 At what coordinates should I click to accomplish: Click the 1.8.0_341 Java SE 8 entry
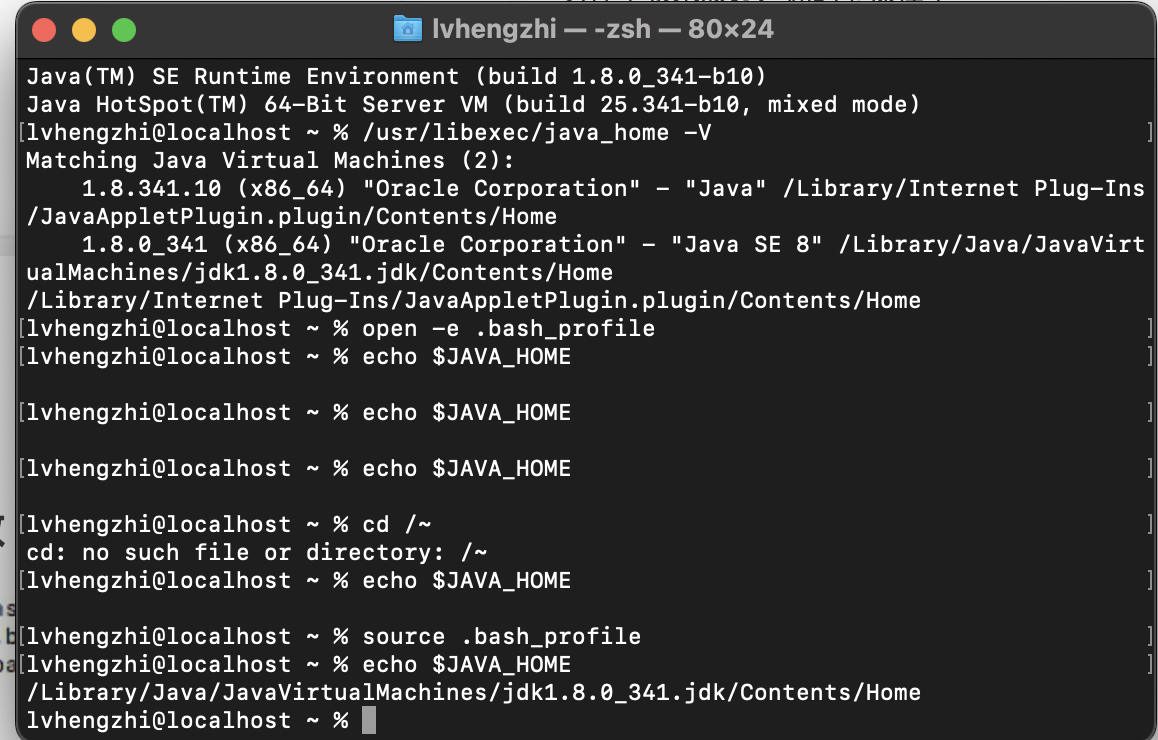click(585, 258)
